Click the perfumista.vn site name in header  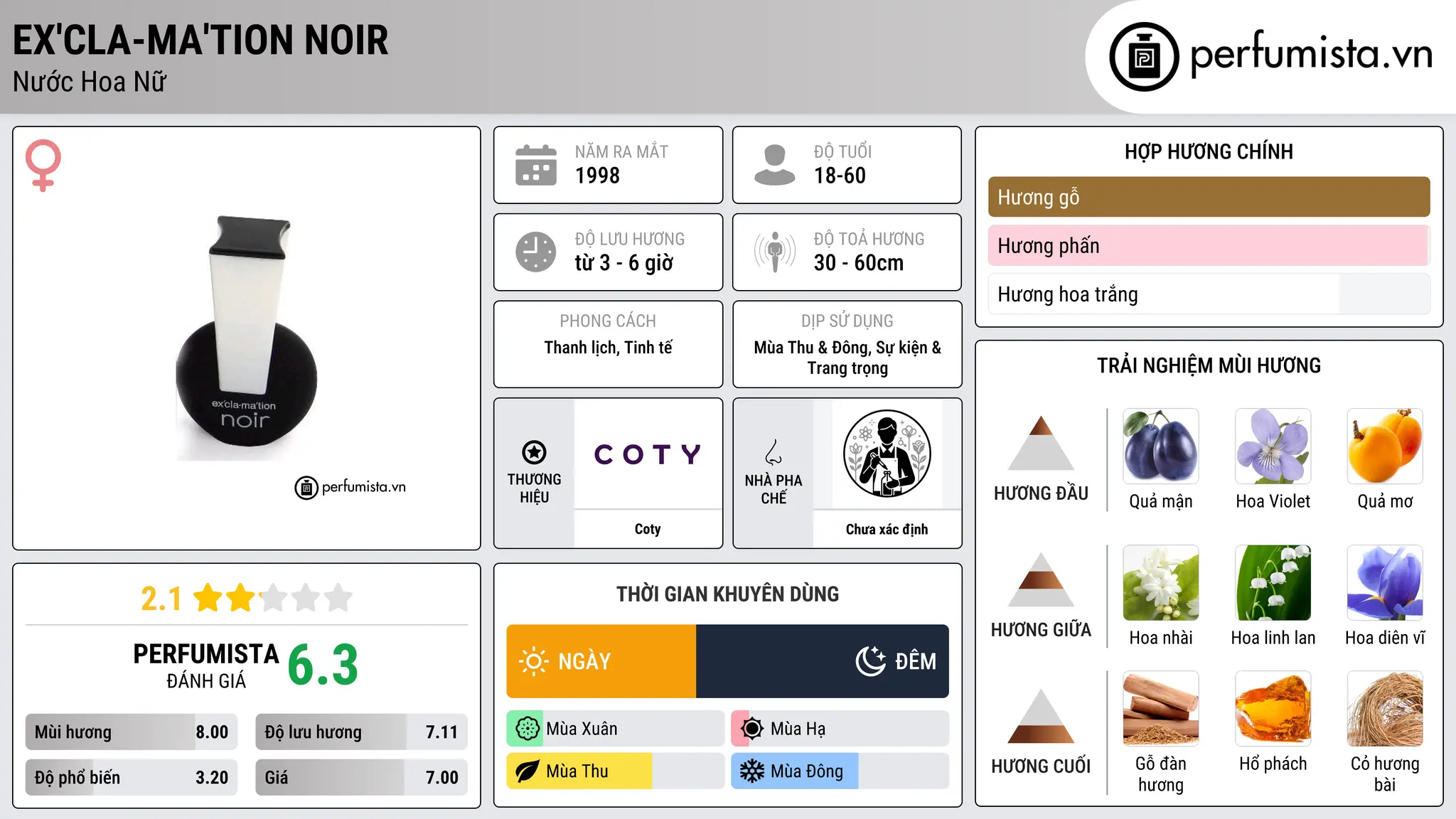click(1311, 55)
